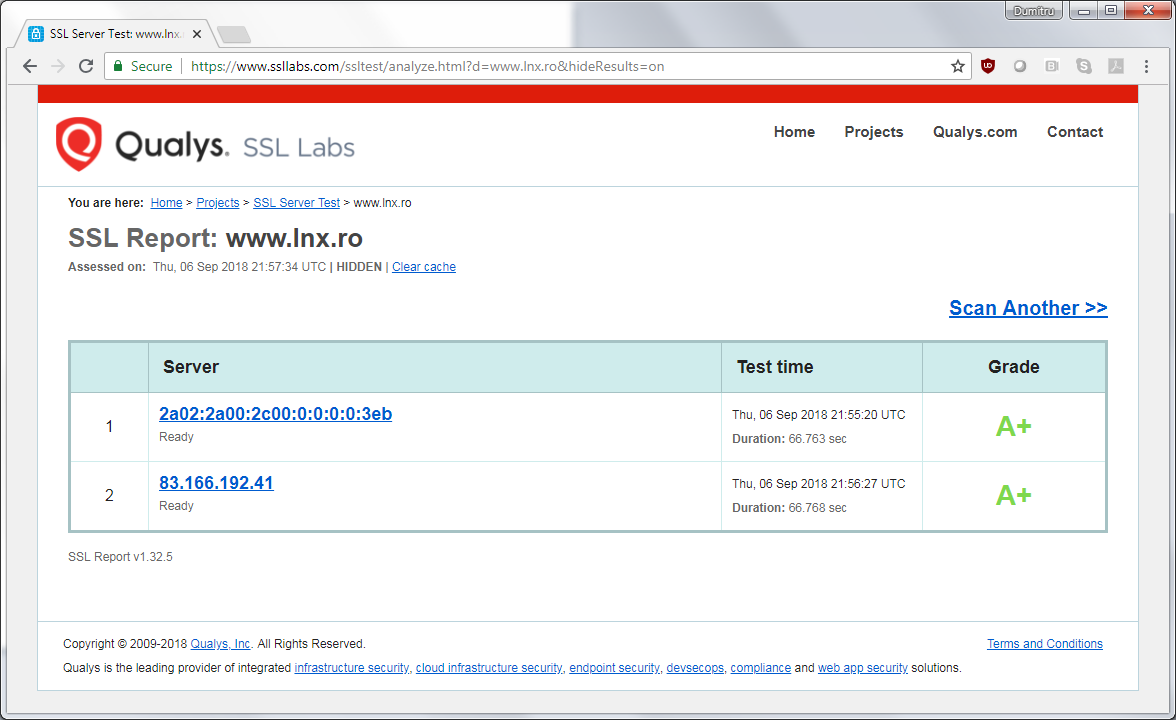Click the Clear cache link
This screenshot has width=1176, height=720.
[424, 267]
